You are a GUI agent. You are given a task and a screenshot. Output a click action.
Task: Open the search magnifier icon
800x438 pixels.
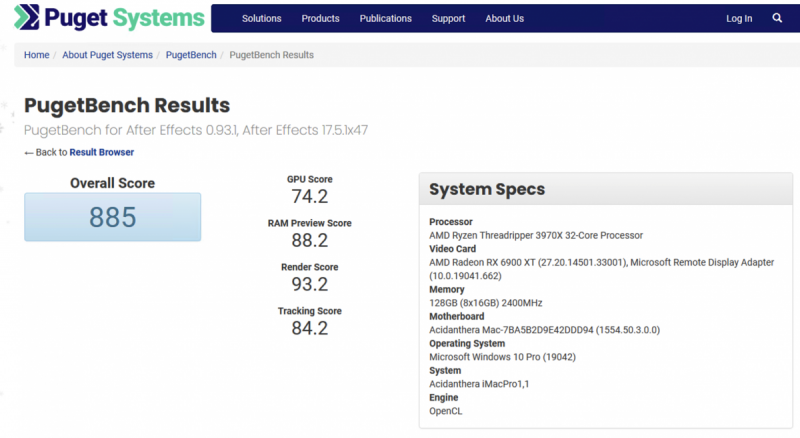pos(777,18)
